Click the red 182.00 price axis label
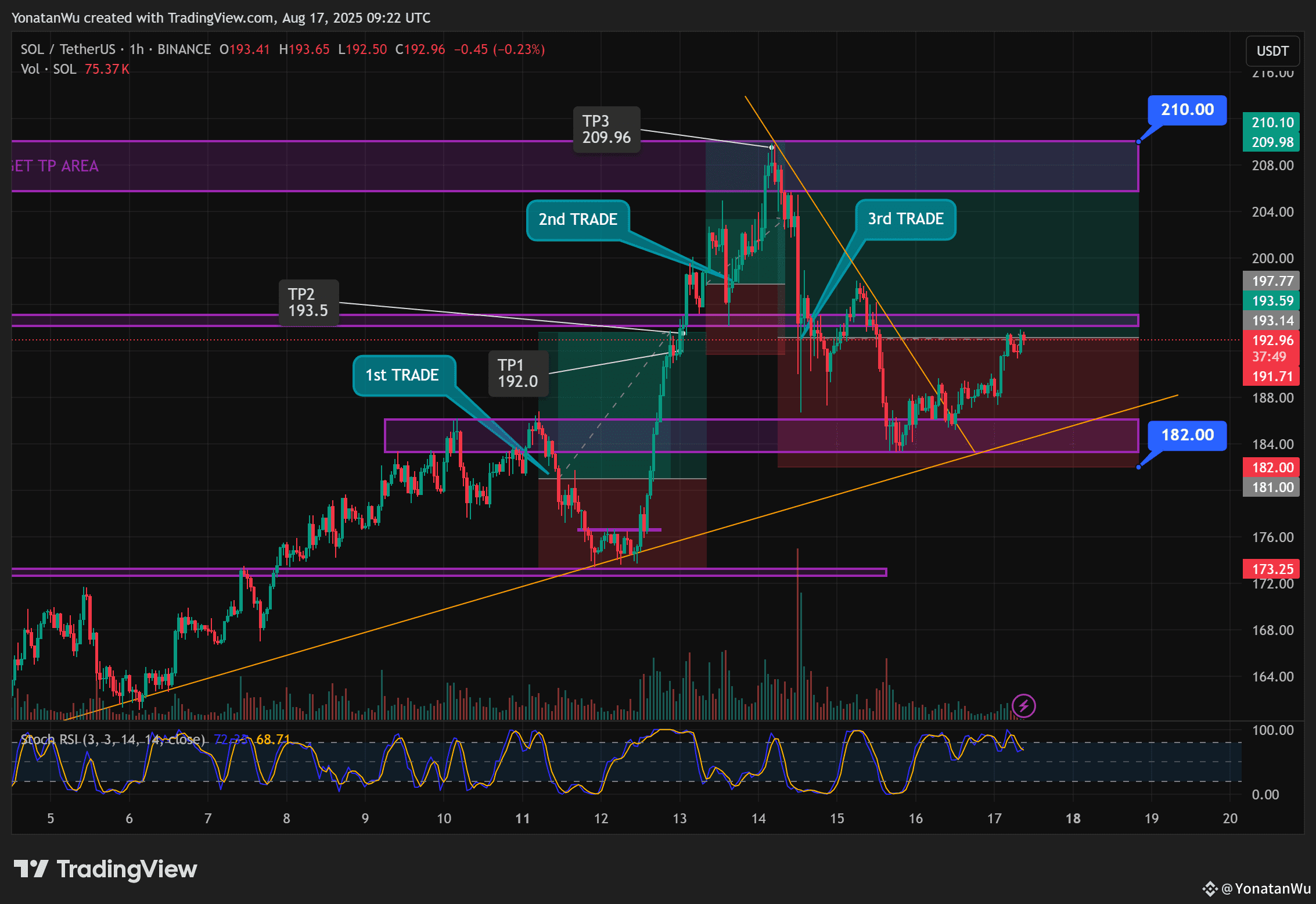The image size is (1316, 904). click(x=1271, y=468)
